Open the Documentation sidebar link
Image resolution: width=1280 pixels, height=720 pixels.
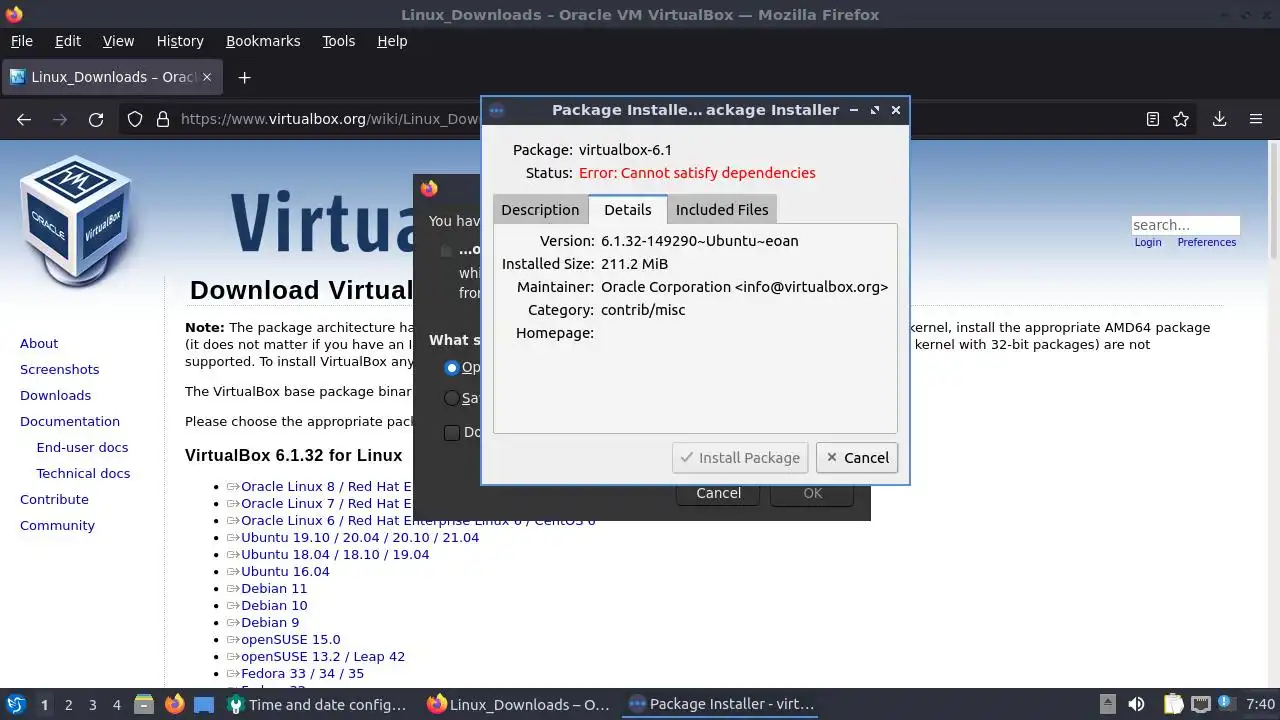tap(70, 421)
